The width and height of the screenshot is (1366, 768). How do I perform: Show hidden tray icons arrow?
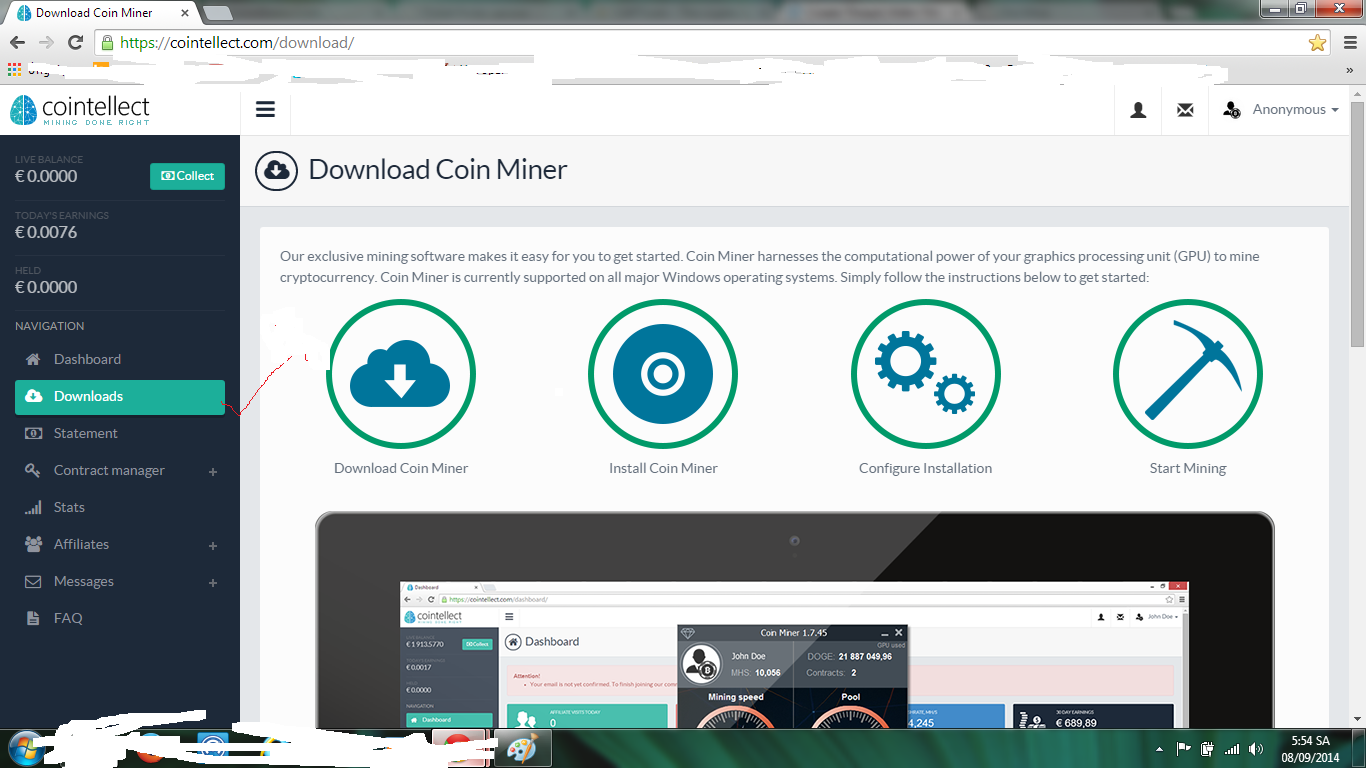1159,748
